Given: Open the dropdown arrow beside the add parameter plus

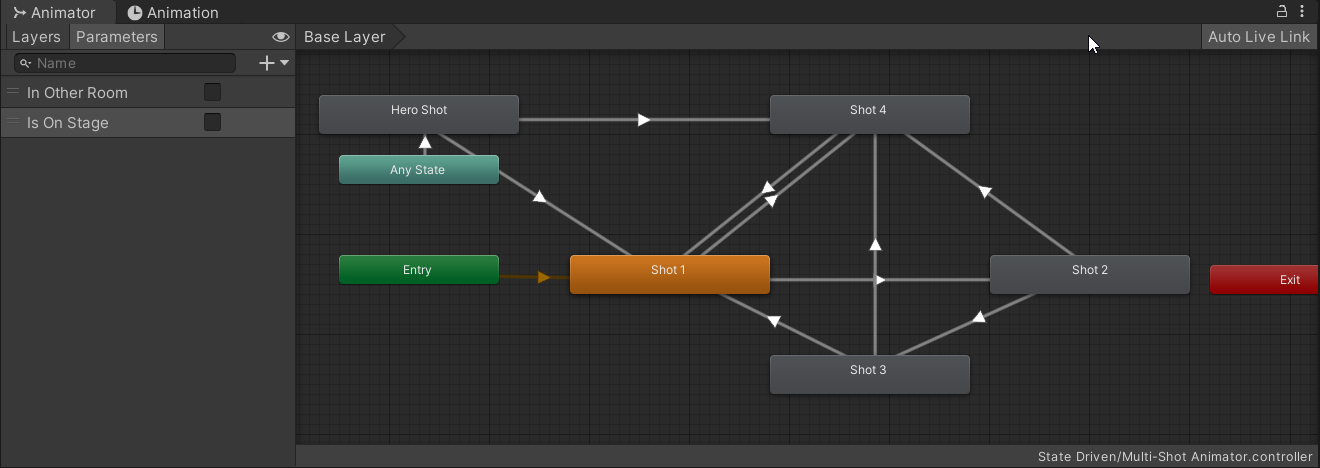Looking at the screenshot, I should click(285, 63).
